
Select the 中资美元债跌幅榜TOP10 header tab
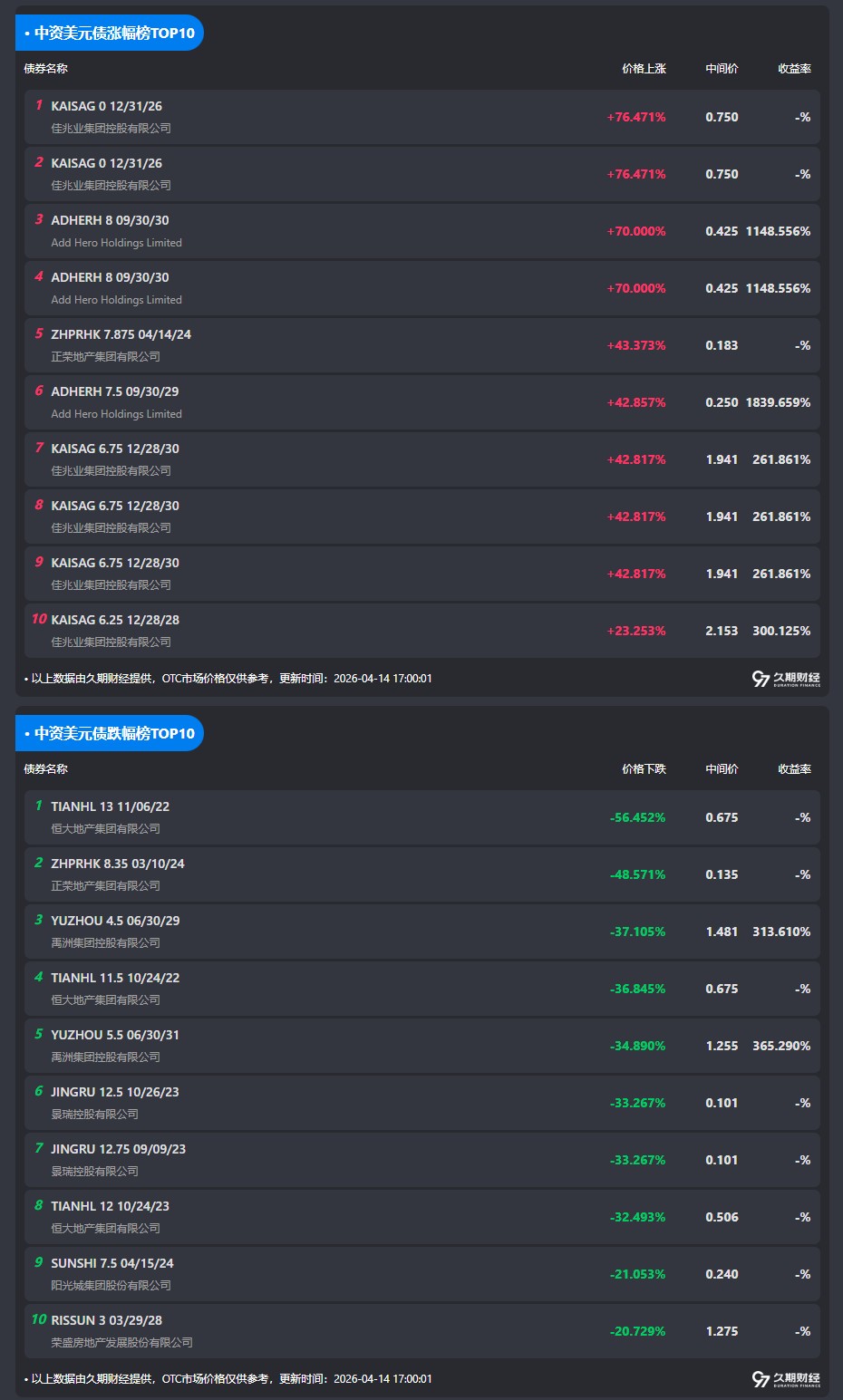coord(110,734)
